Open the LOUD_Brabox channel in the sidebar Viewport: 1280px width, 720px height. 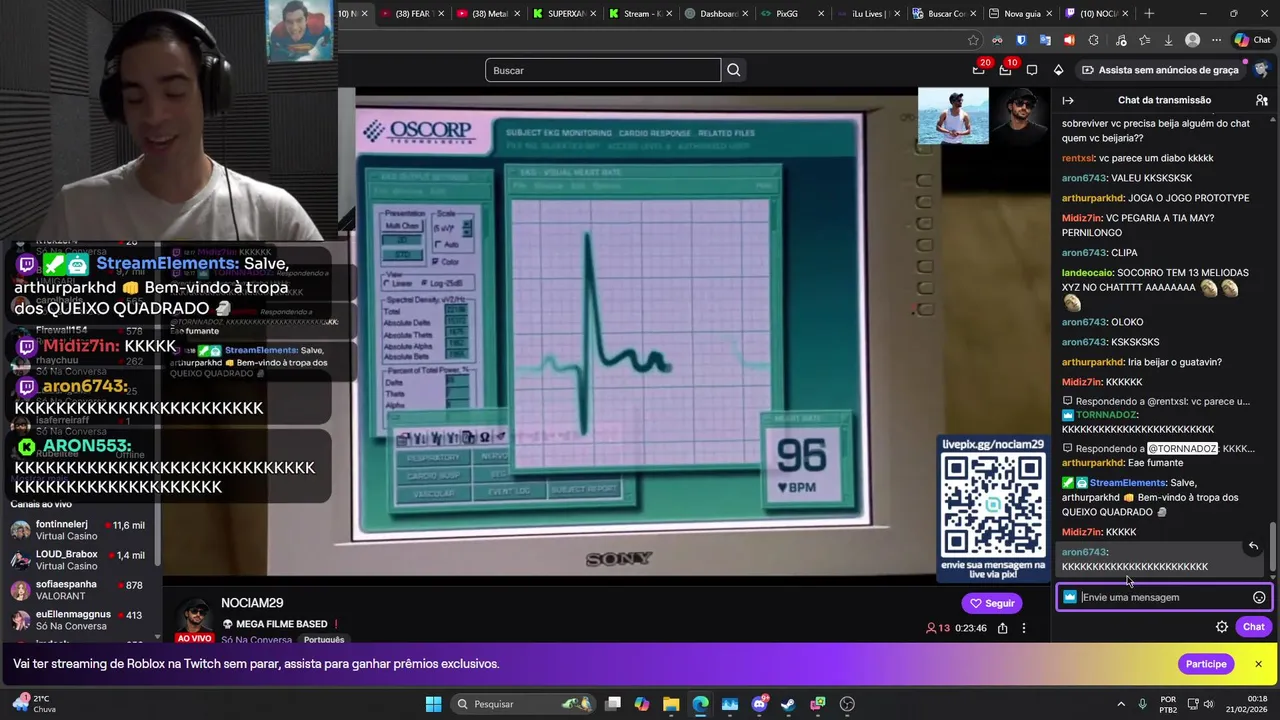click(78, 560)
